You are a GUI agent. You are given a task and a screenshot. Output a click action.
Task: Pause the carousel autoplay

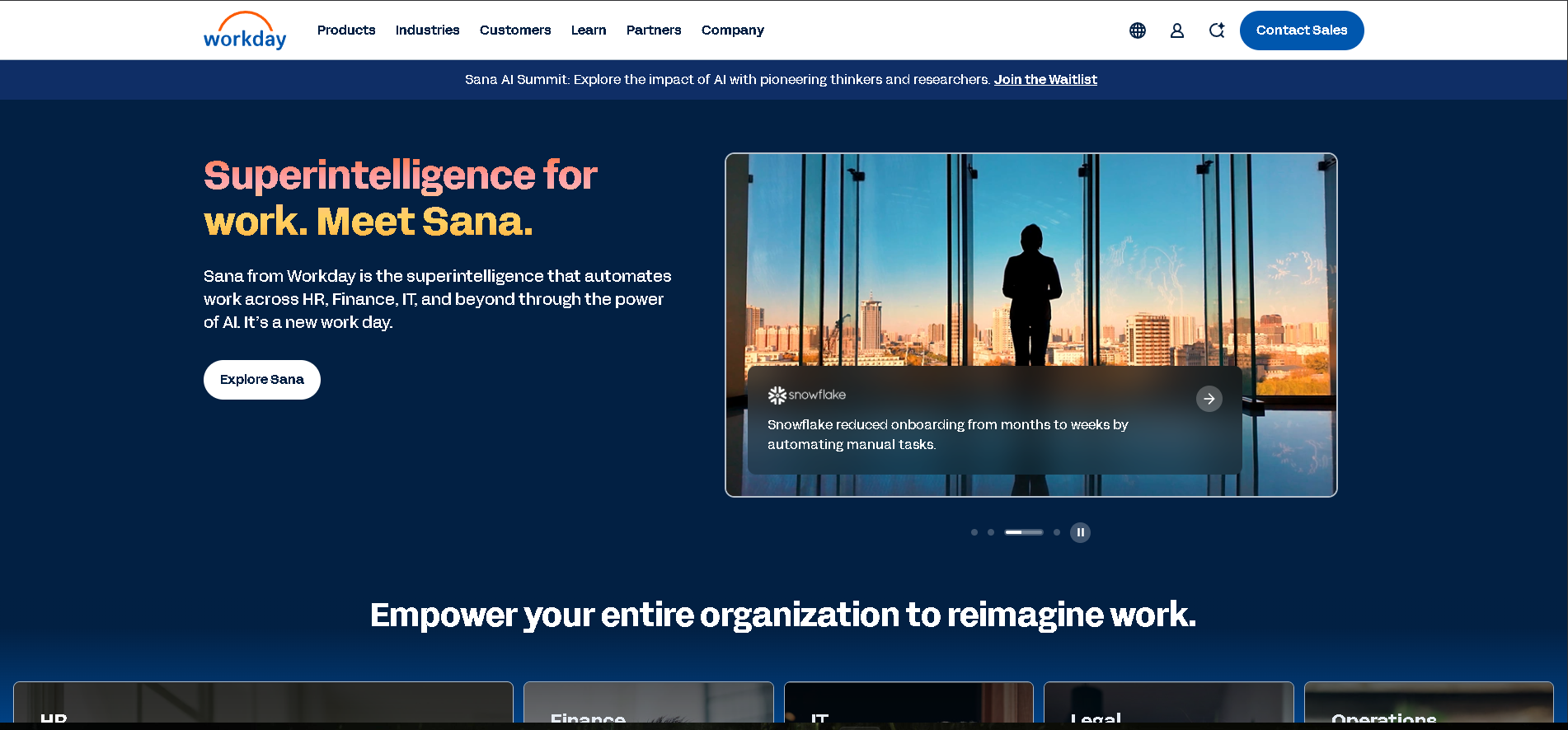tap(1080, 532)
